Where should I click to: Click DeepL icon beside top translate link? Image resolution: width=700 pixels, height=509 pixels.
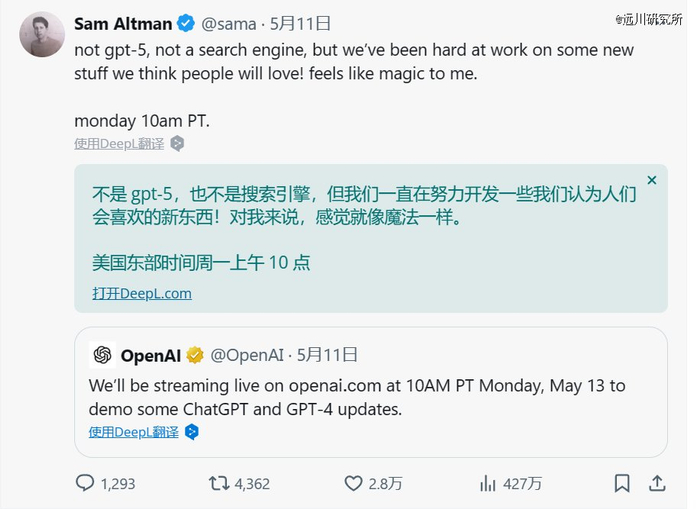click(x=178, y=144)
